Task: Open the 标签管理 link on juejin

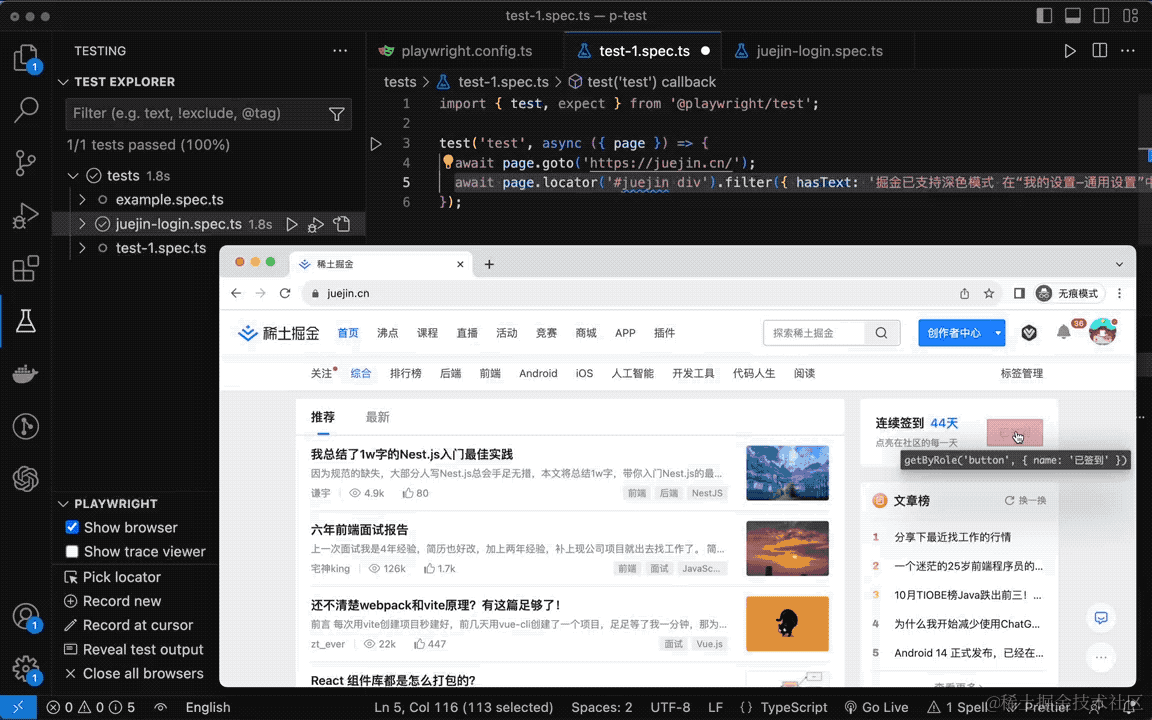Action: [1021, 373]
